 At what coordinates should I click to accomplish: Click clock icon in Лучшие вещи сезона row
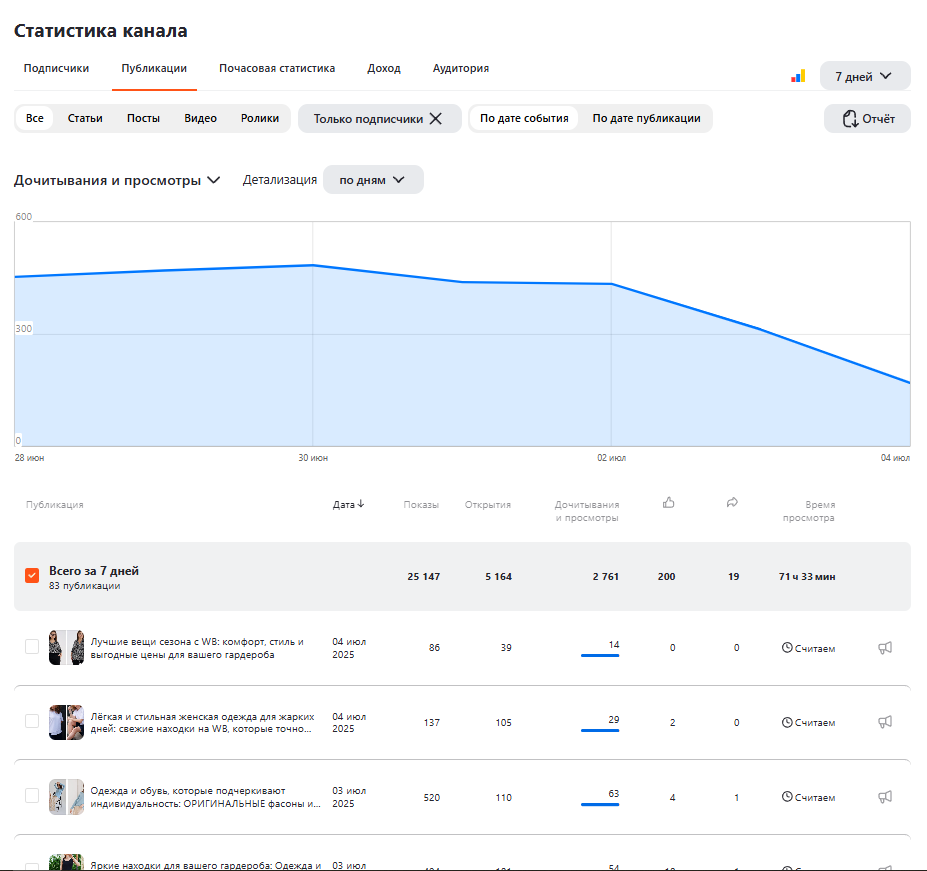coord(787,647)
